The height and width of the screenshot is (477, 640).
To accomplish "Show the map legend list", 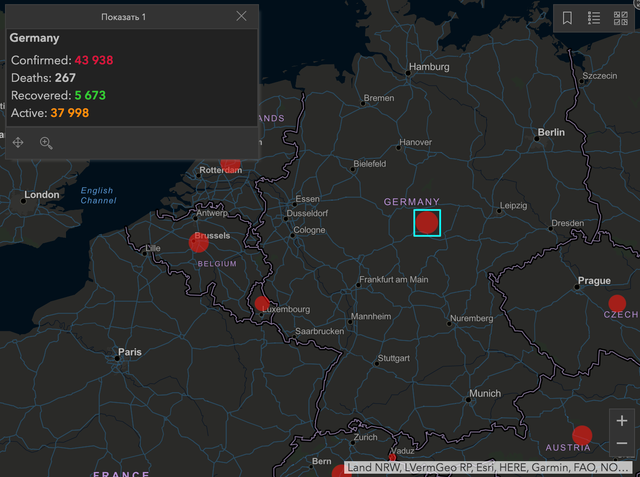I will tap(594, 18).
